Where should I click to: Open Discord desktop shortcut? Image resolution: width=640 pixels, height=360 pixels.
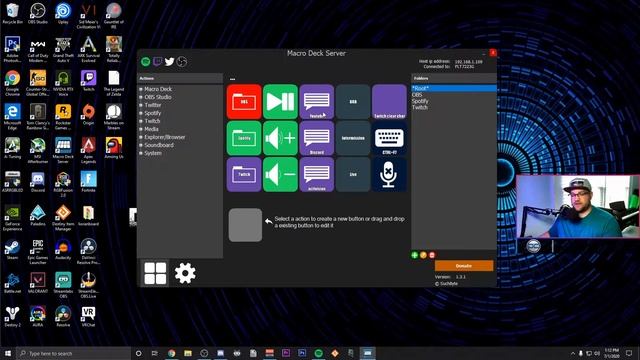38,182
